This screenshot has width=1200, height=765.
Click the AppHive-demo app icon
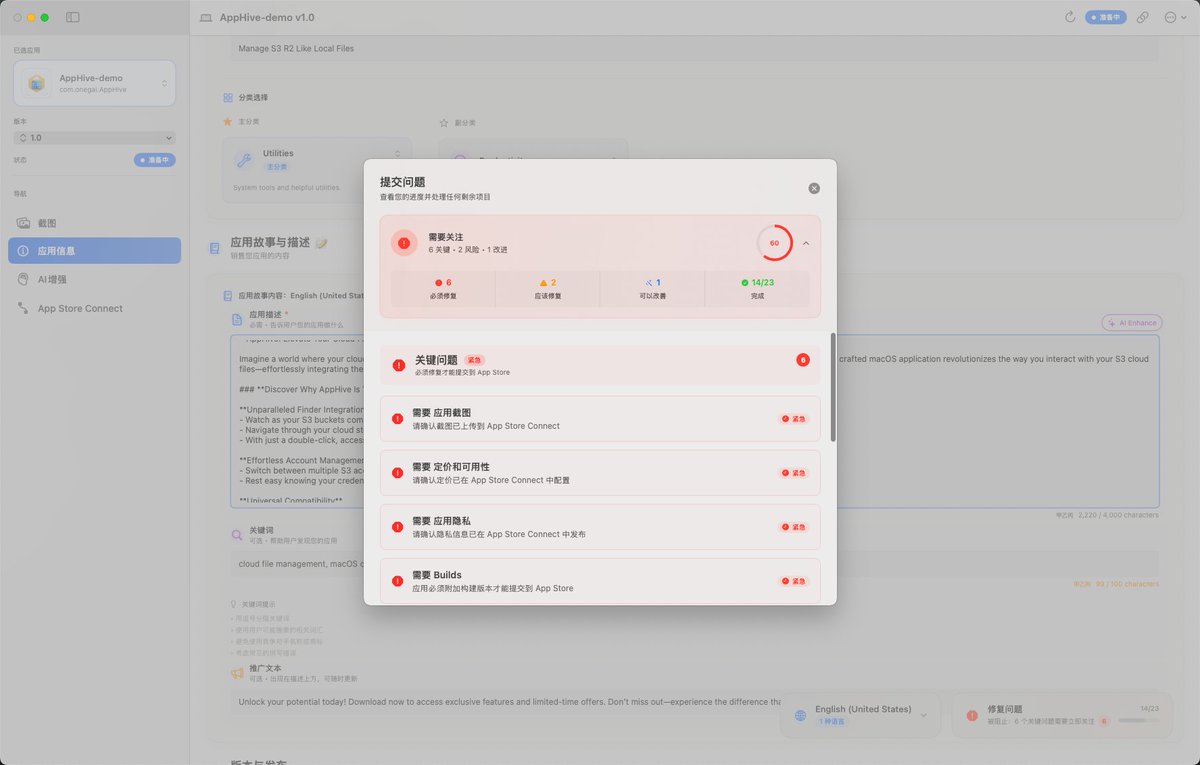(x=37, y=83)
